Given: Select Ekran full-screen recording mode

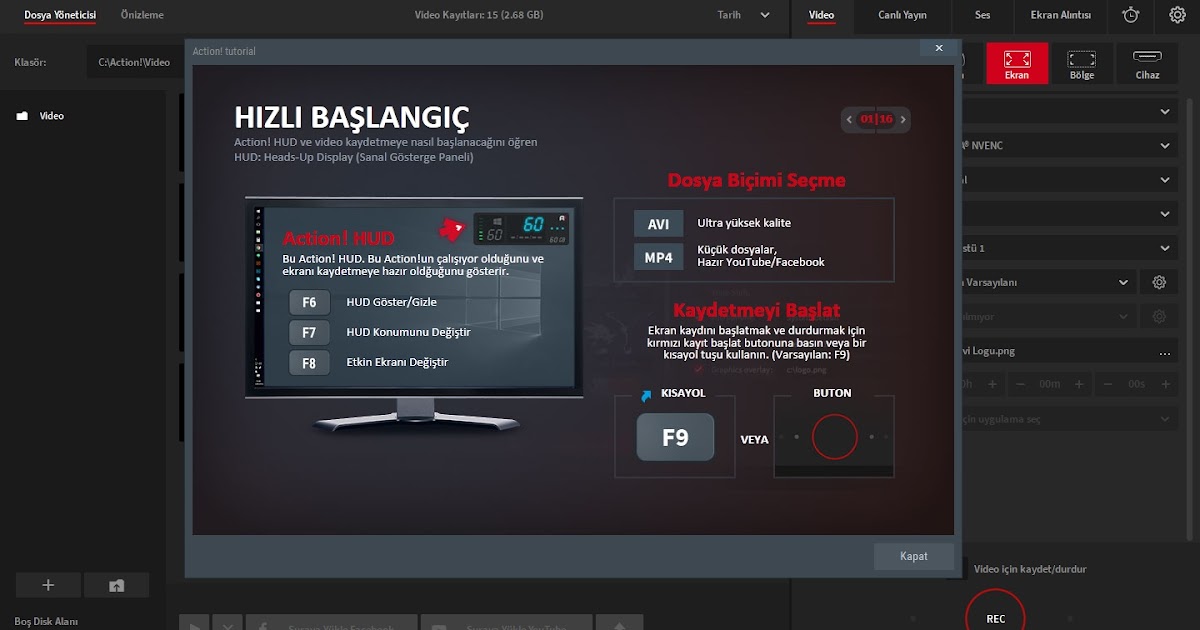Looking at the screenshot, I should tap(1017, 62).
